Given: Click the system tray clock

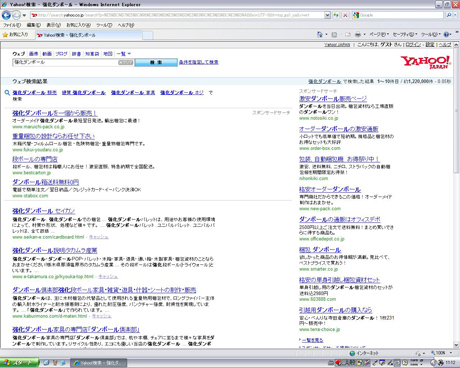Looking at the screenshot, I should (450, 363).
